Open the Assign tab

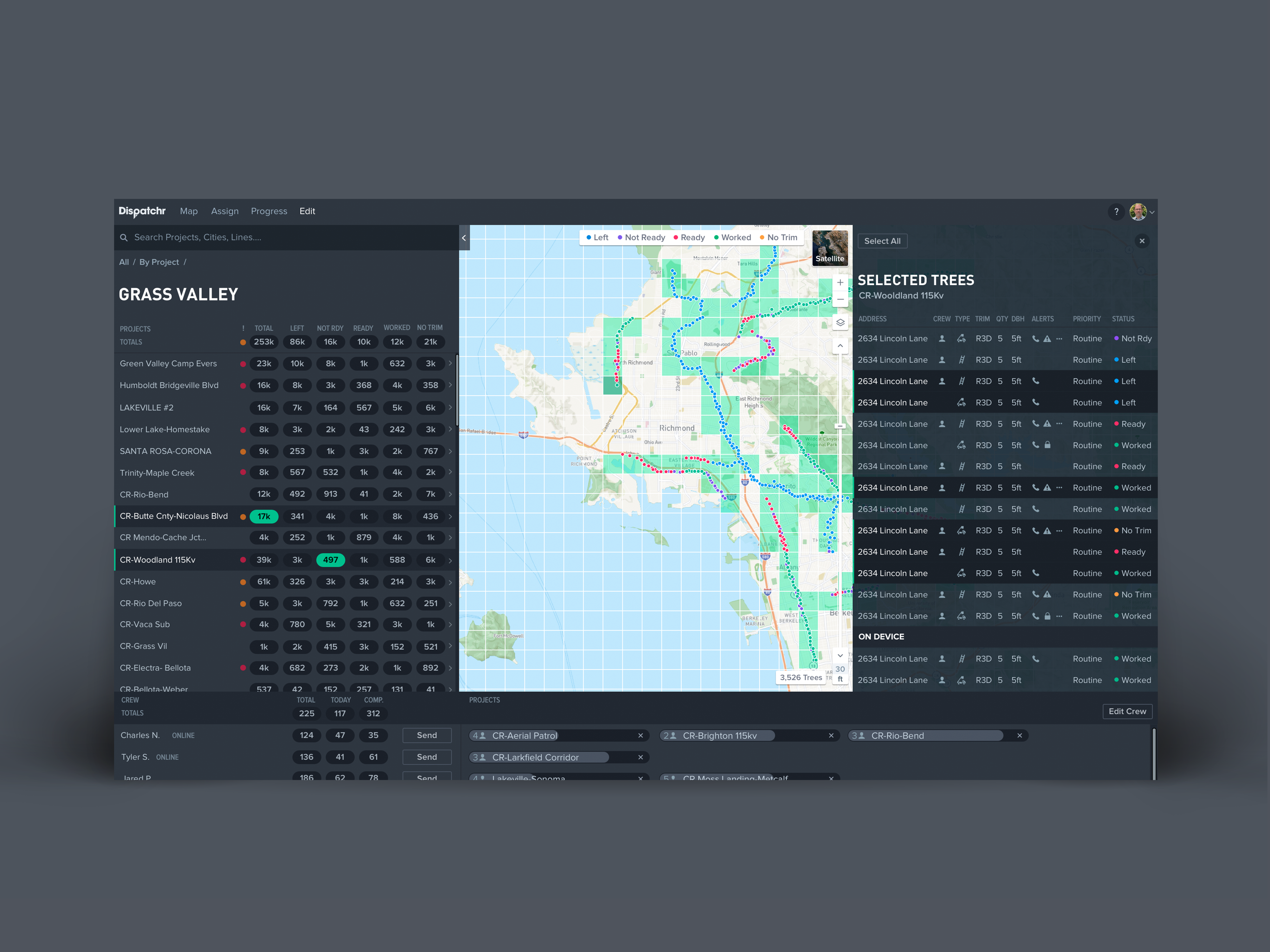coord(224,211)
